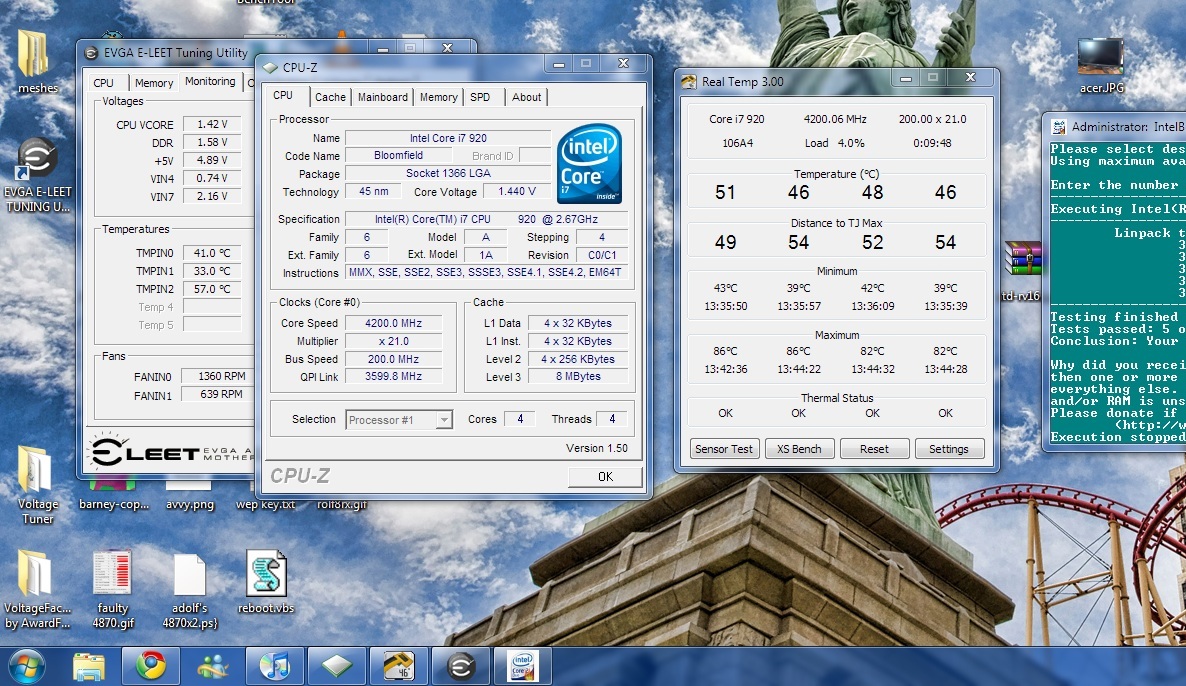The image size is (1186, 686).
Task: Switch to the SPD tab in CPU-Z
Action: point(480,97)
